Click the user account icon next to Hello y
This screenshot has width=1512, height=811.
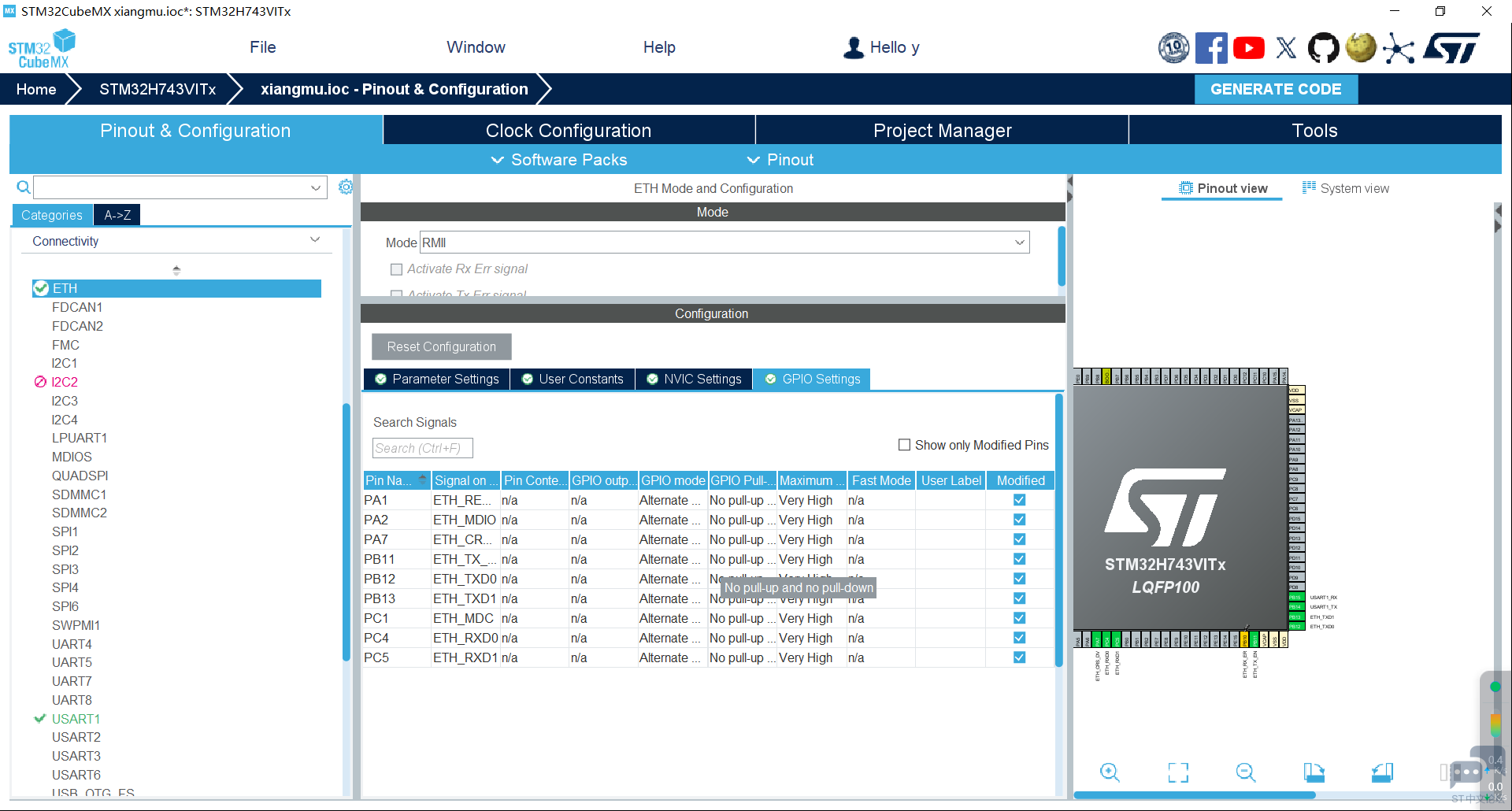[x=854, y=47]
